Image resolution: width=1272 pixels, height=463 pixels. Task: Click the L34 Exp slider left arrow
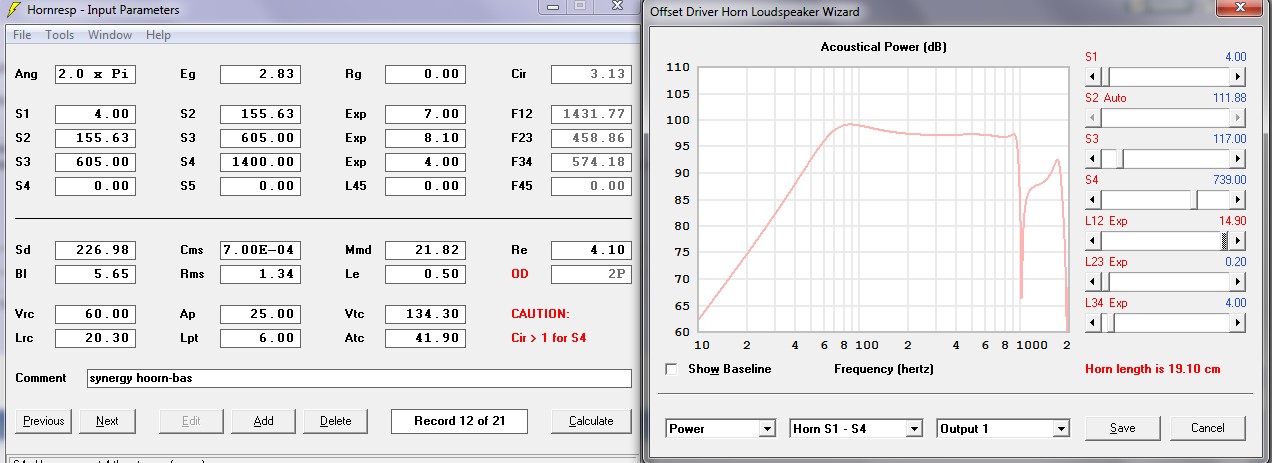pyautogui.click(x=1093, y=323)
